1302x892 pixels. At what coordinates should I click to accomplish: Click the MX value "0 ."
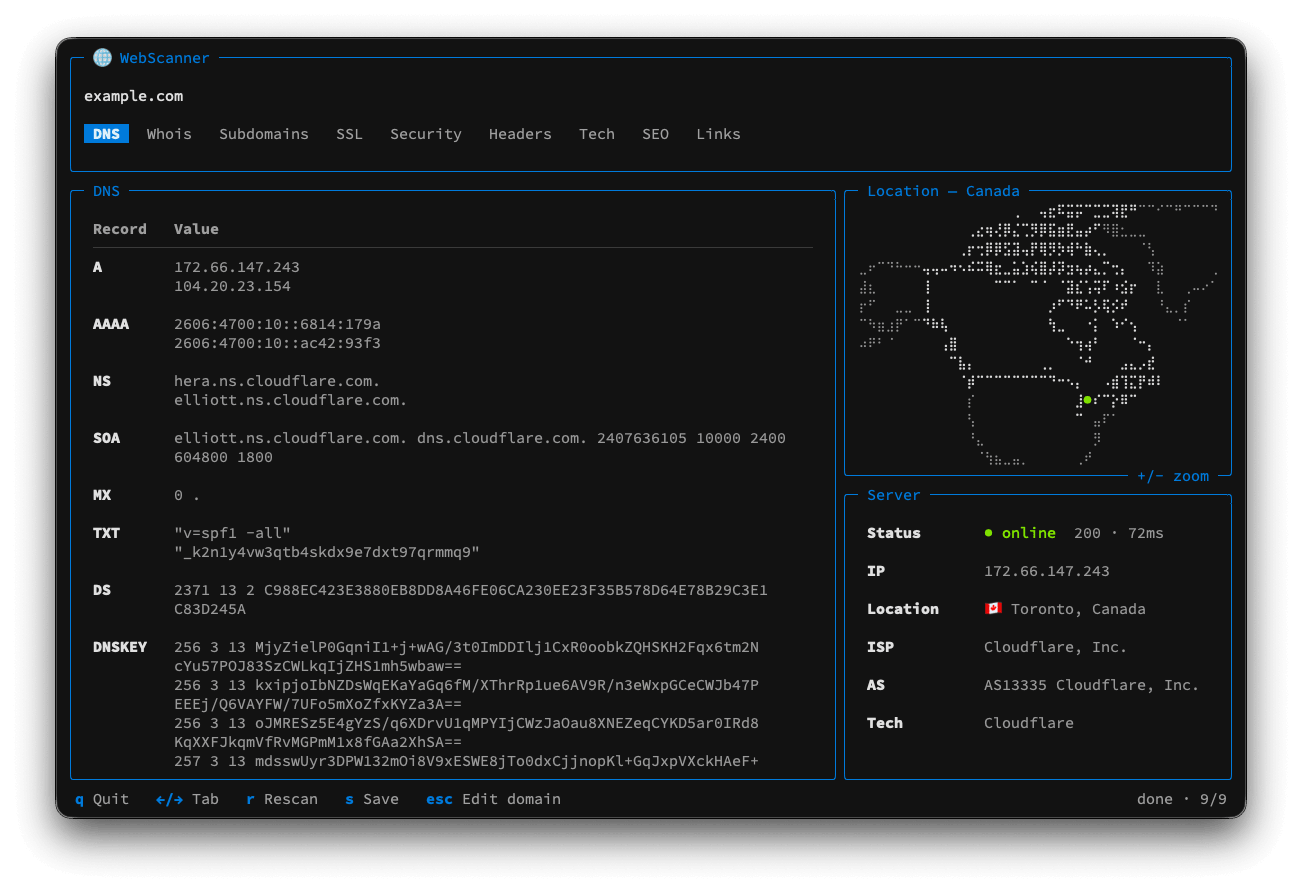187,495
